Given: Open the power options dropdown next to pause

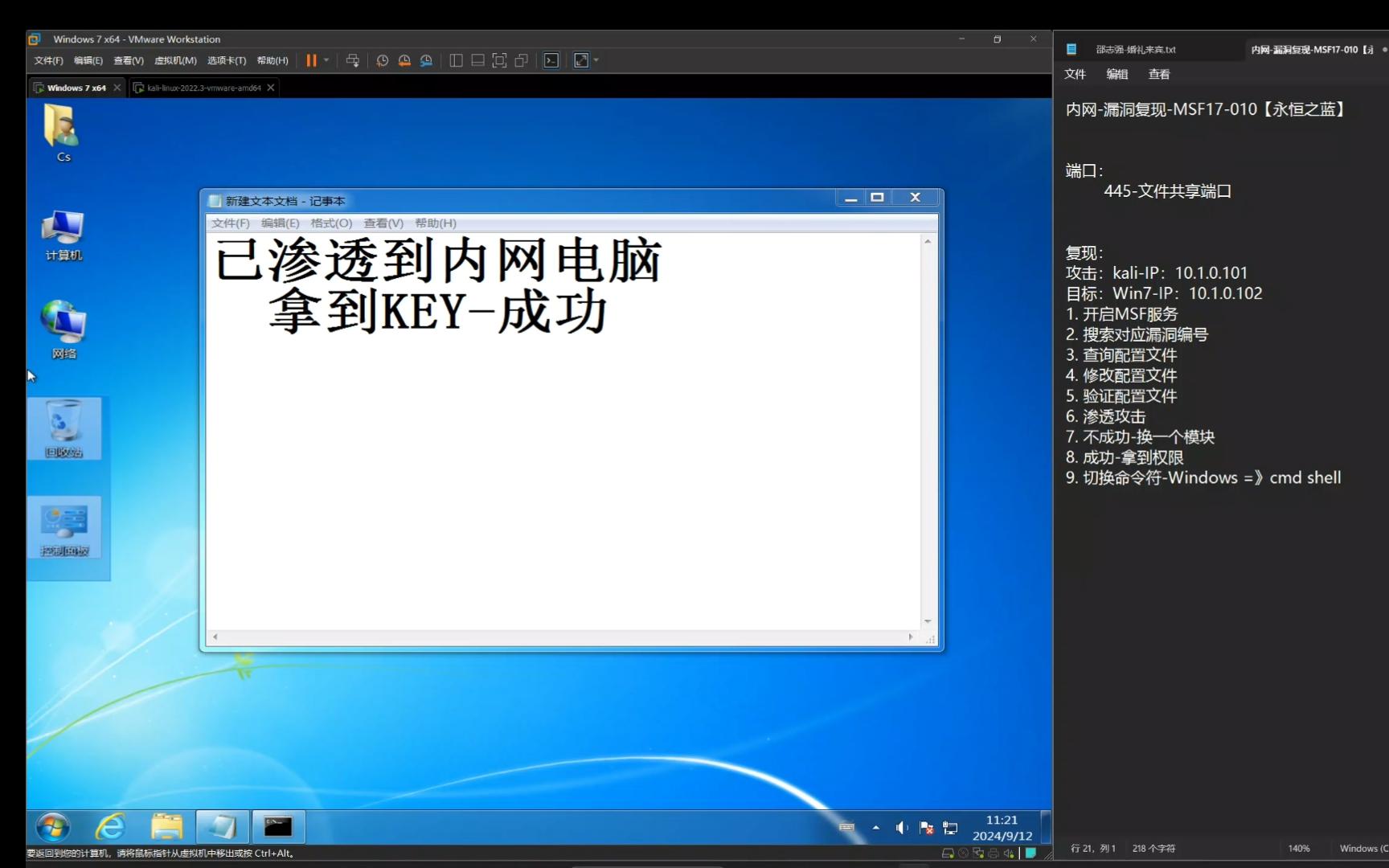Looking at the screenshot, I should click(x=326, y=60).
